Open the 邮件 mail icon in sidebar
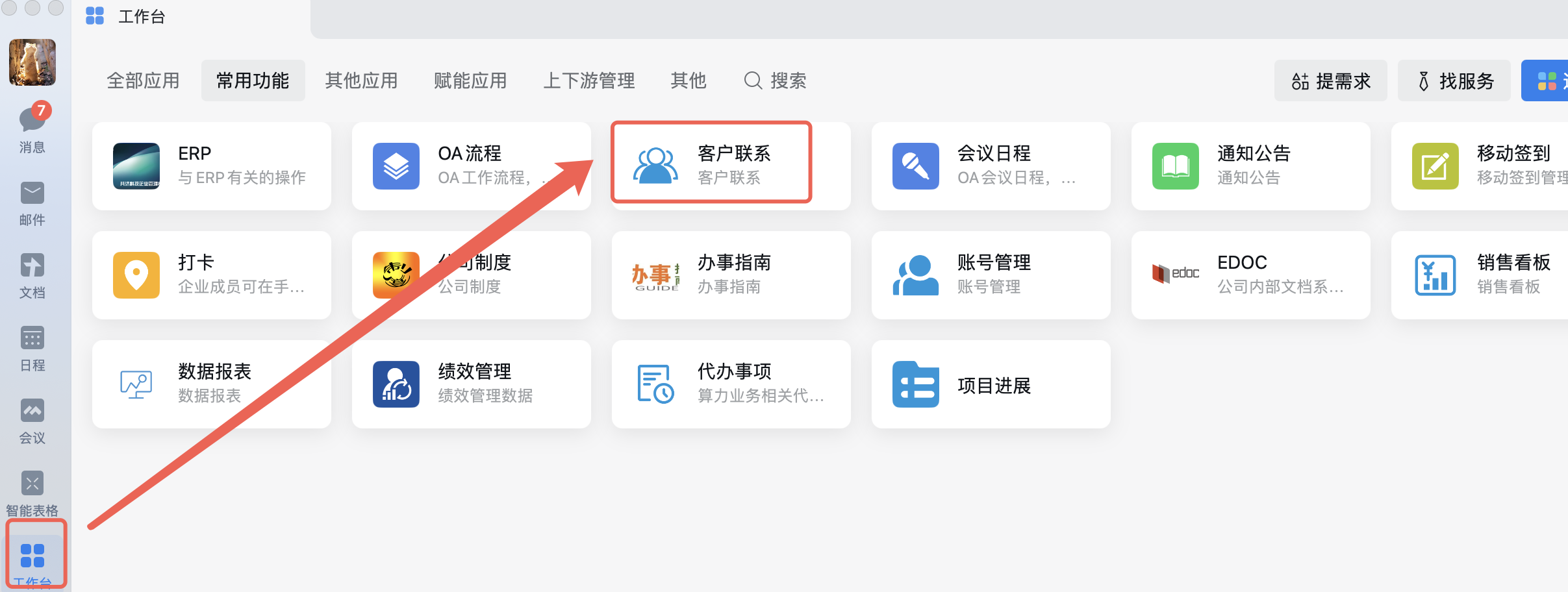This screenshot has height=592, width=1568. coord(32,193)
